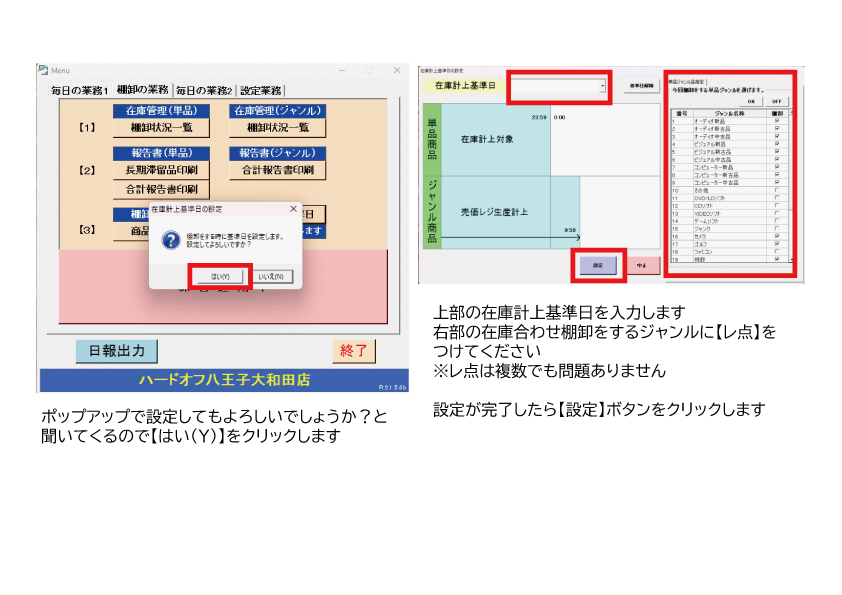Click the Menu window app icon
842x595 pixels.
(43, 70)
